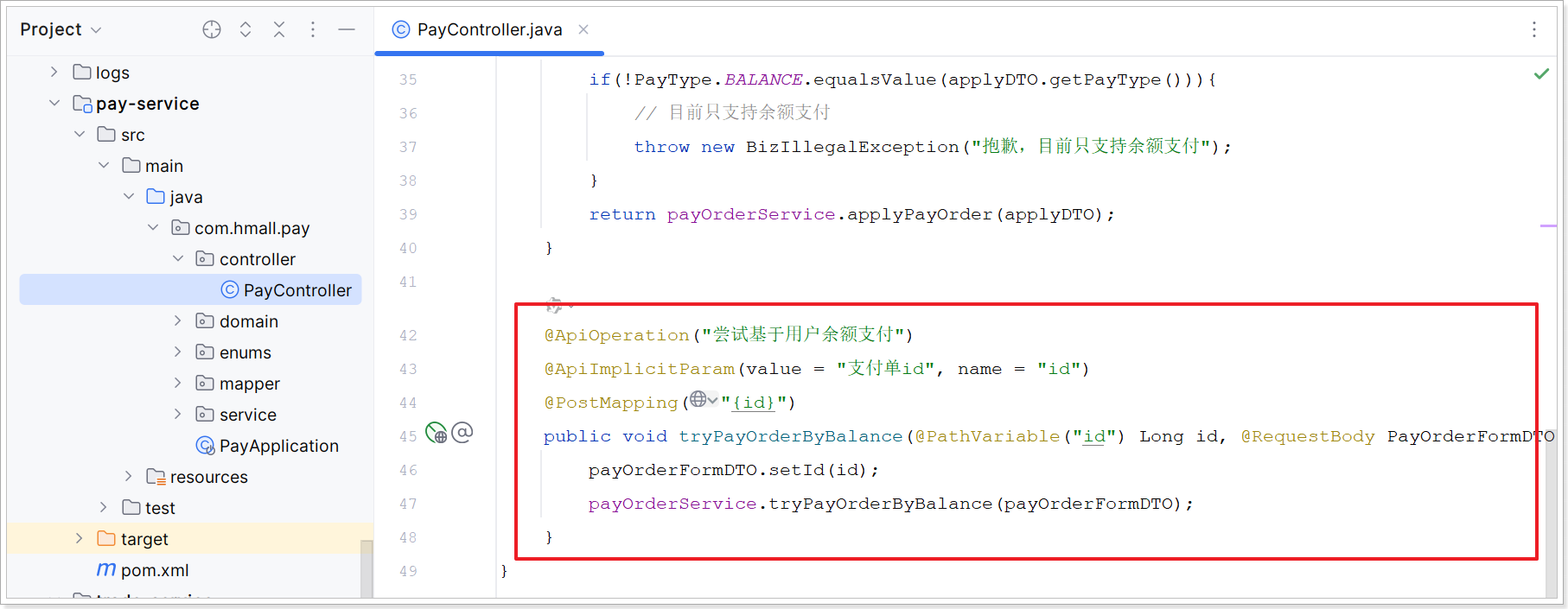This screenshot has width=1568, height=609.
Task: Click line number 39 in gutter
Action: pyautogui.click(x=408, y=215)
